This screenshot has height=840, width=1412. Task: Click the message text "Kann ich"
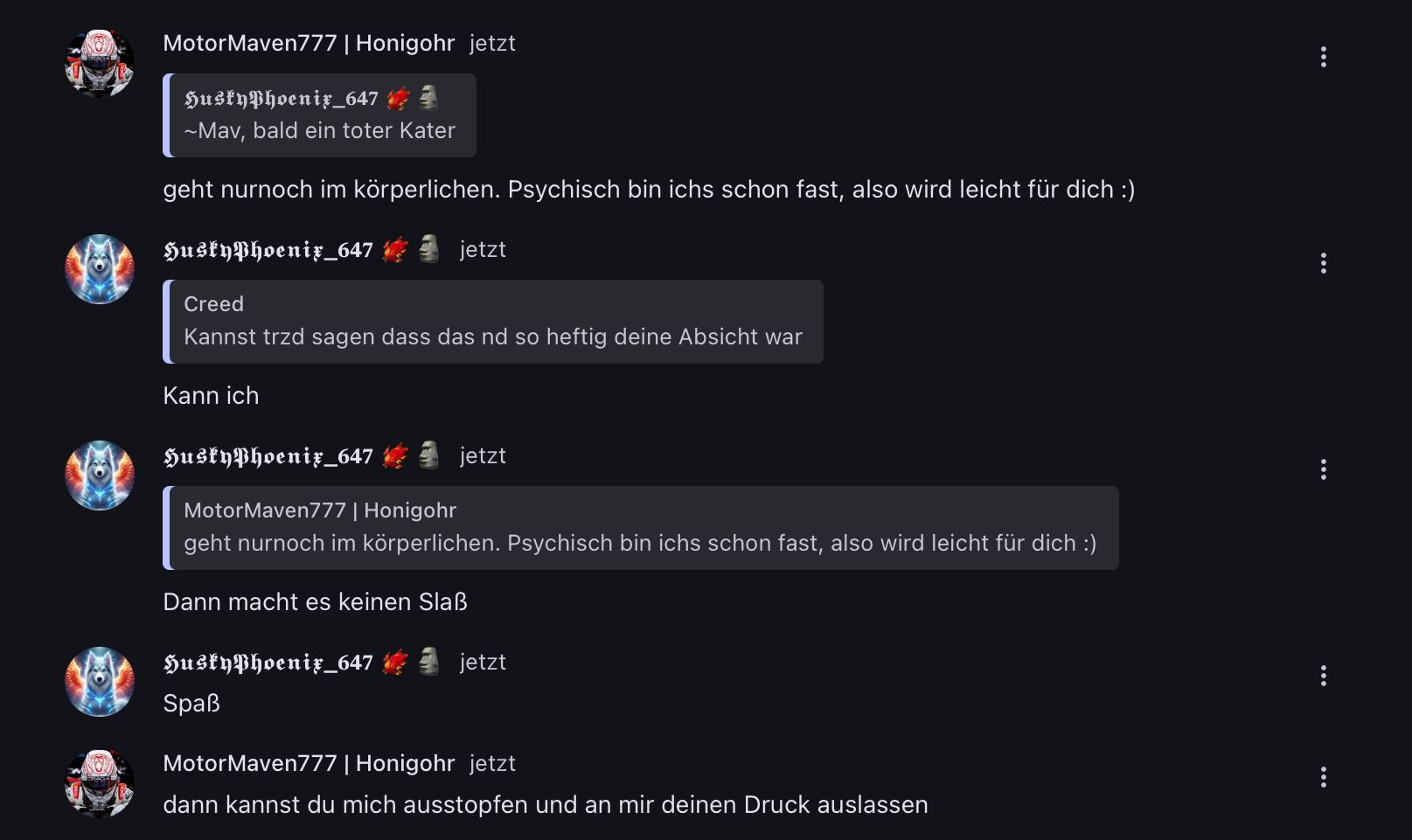tap(211, 395)
